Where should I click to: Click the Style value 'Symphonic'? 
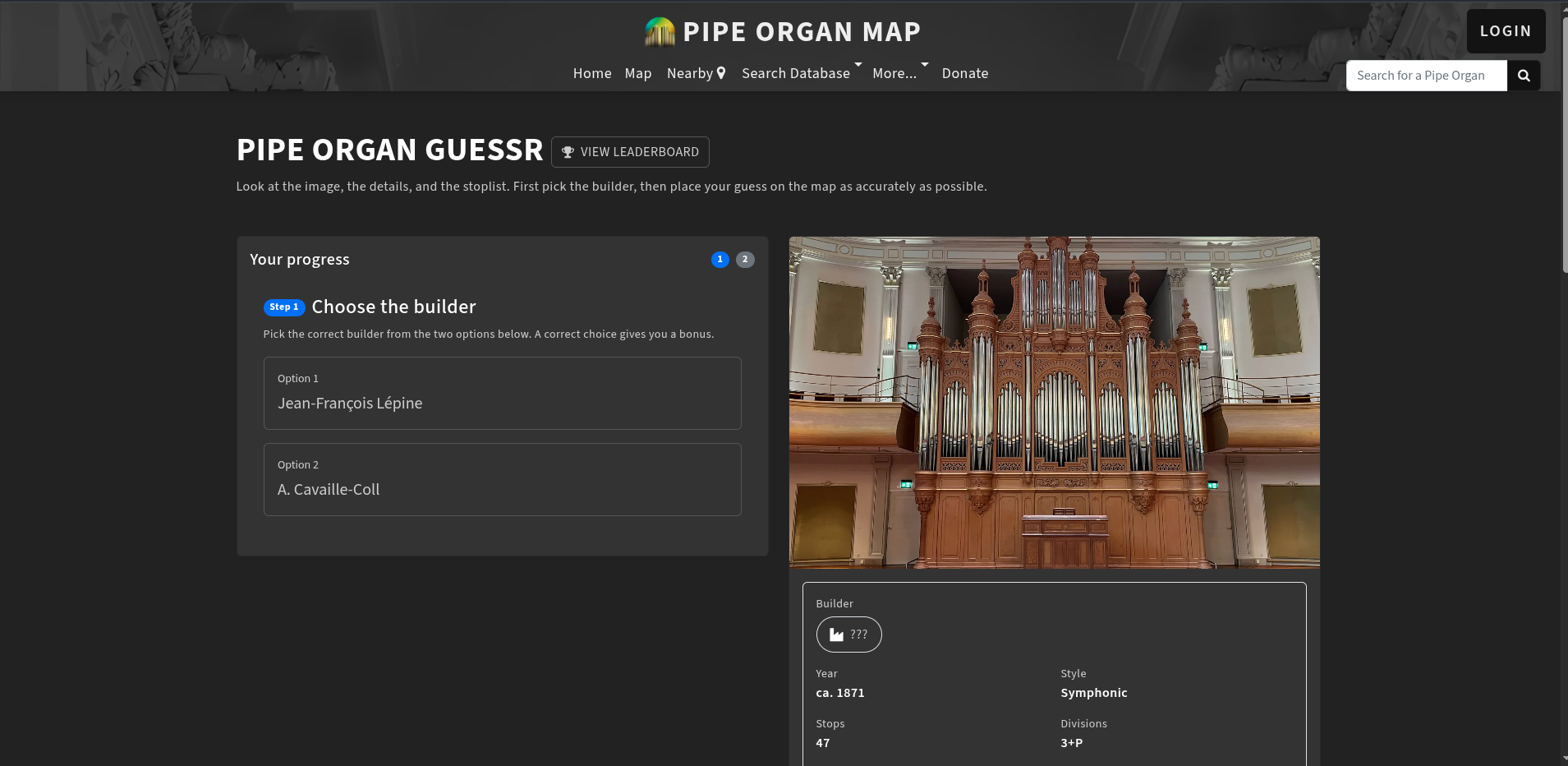(1093, 693)
